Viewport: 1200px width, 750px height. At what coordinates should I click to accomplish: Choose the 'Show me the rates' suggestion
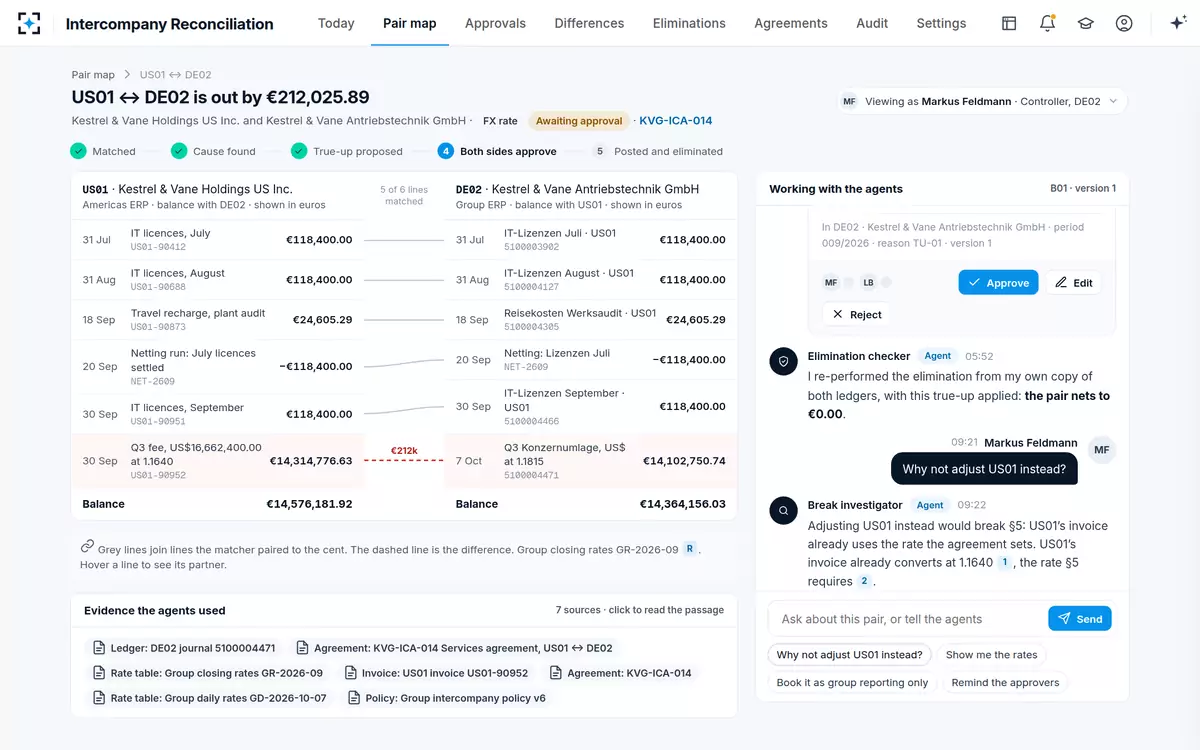(992, 655)
